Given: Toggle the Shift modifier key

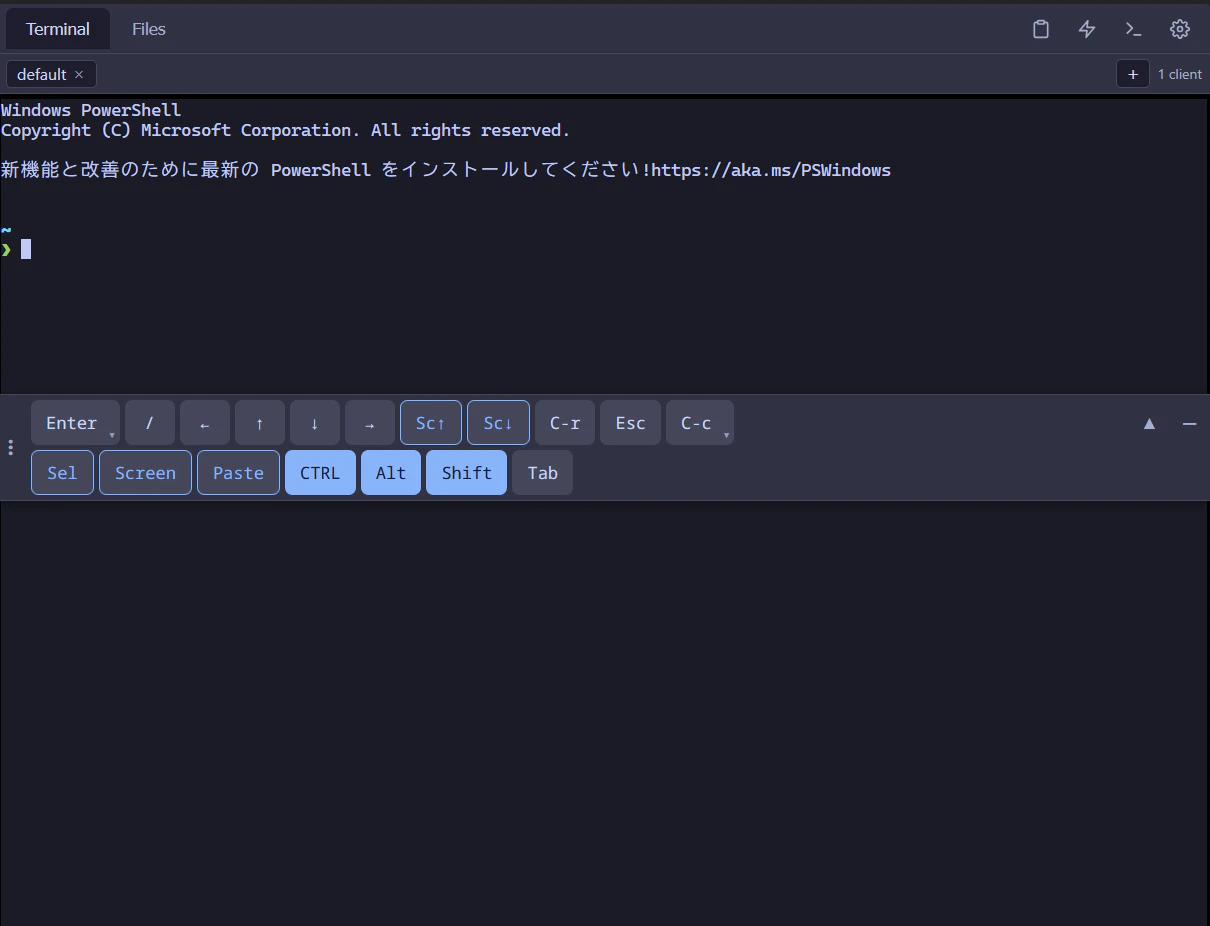Looking at the screenshot, I should 466,472.
